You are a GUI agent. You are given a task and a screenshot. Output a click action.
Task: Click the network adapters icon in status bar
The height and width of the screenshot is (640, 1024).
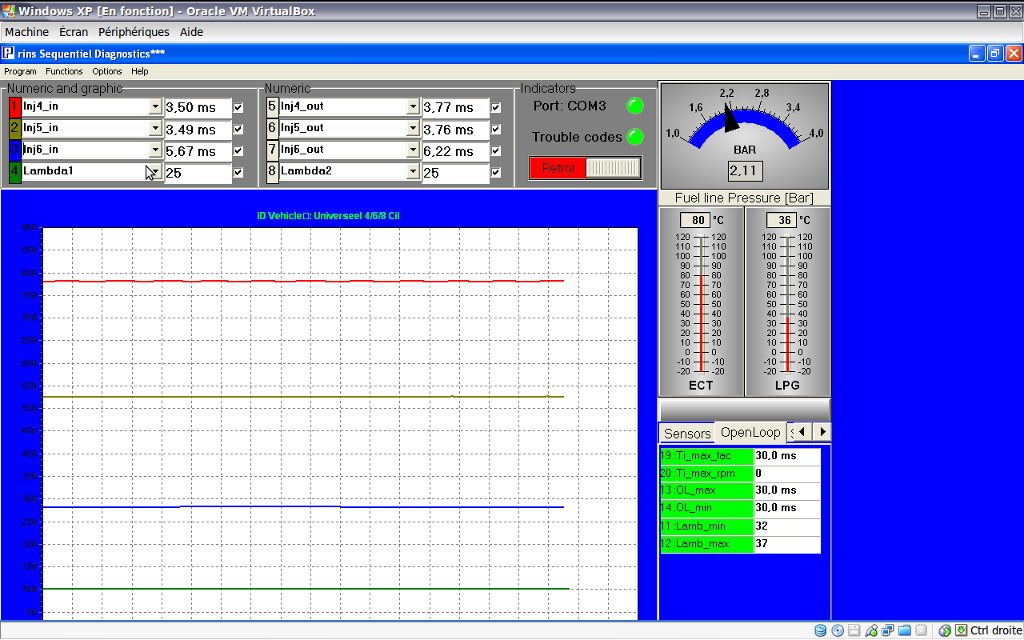(887, 630)
